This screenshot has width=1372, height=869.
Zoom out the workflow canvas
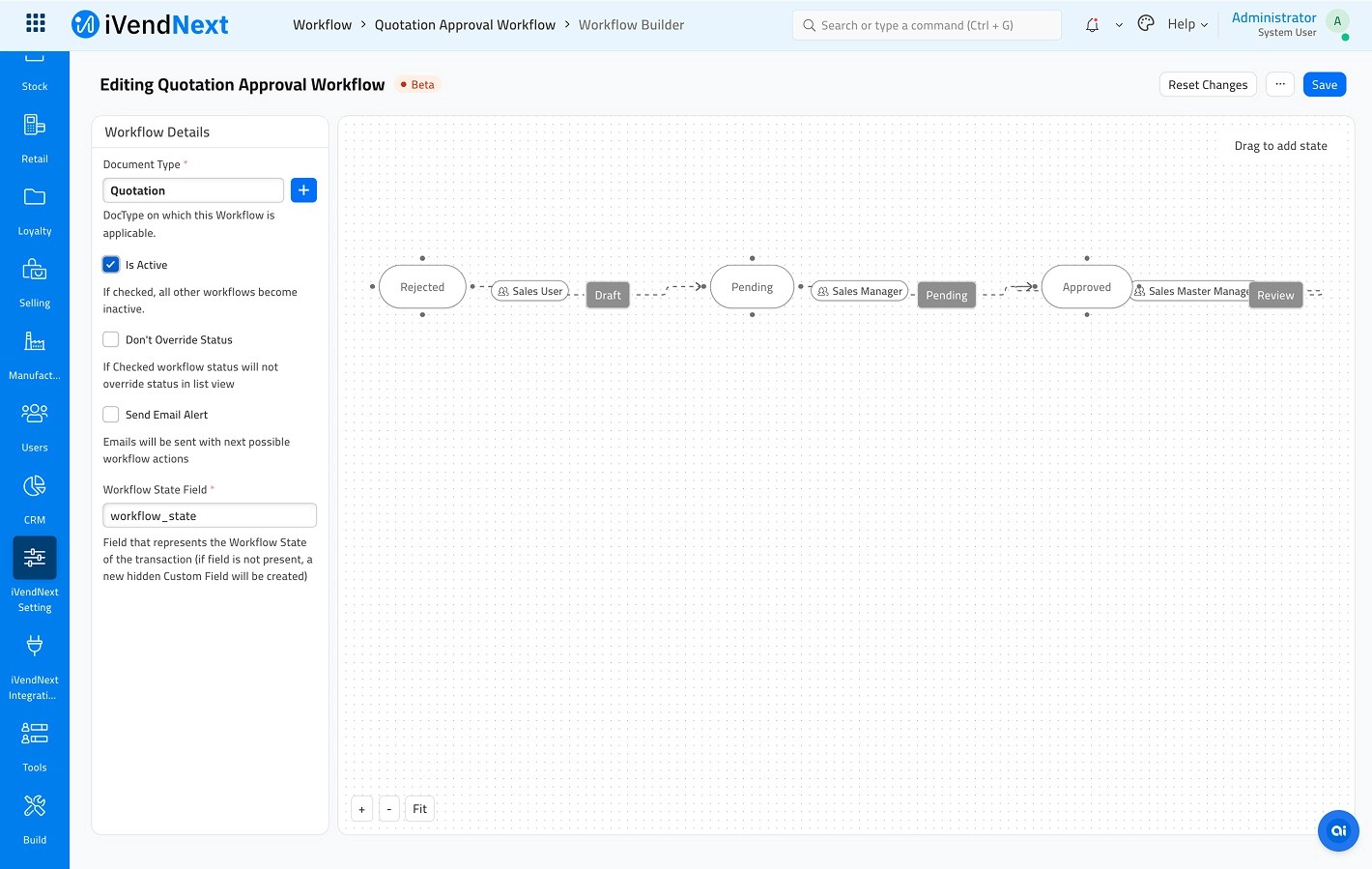click(389, 809)
